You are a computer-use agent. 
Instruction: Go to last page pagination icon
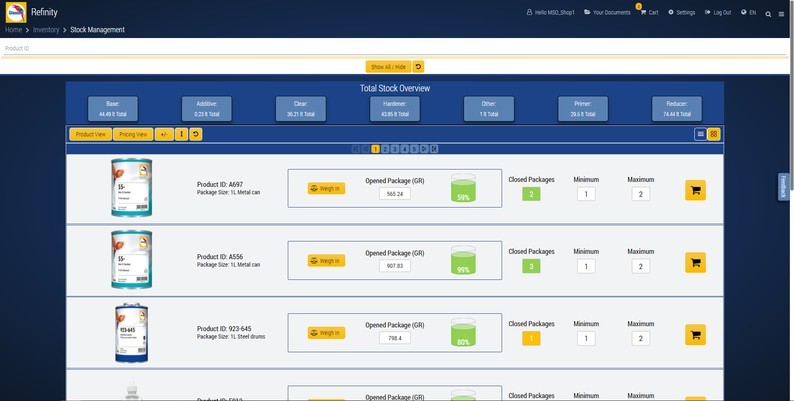[434, 149]
